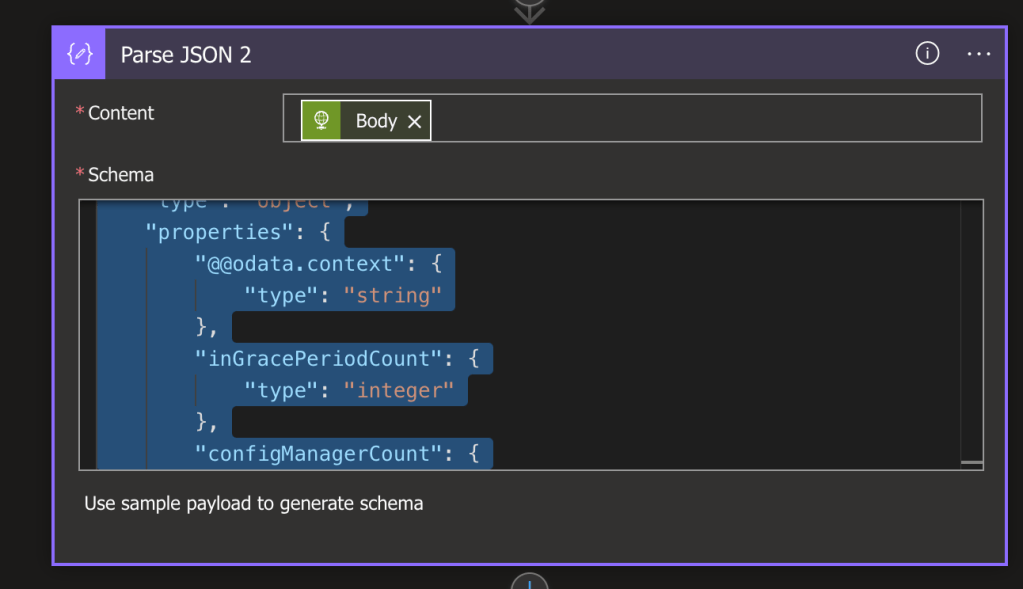The image size is (1023, 589).
Task: Use sample payload to generate schema
Action: (x=253, y=503)
